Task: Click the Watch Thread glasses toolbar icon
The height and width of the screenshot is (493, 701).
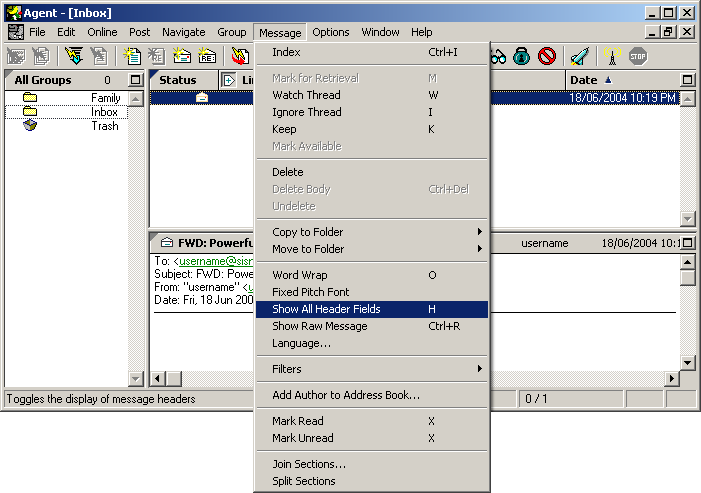Action: click(x=497, y=56)
